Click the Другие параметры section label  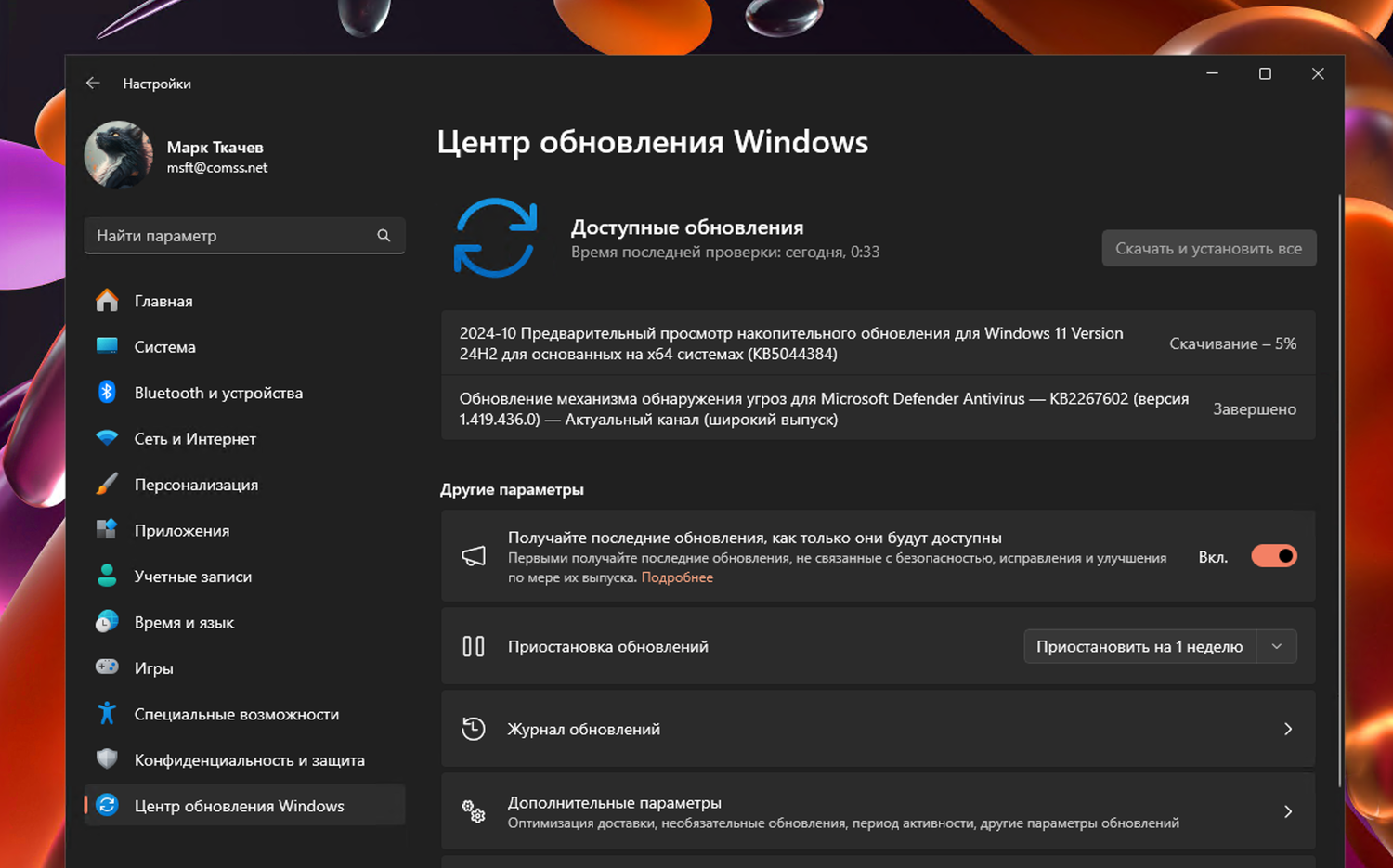click(512, 489)
